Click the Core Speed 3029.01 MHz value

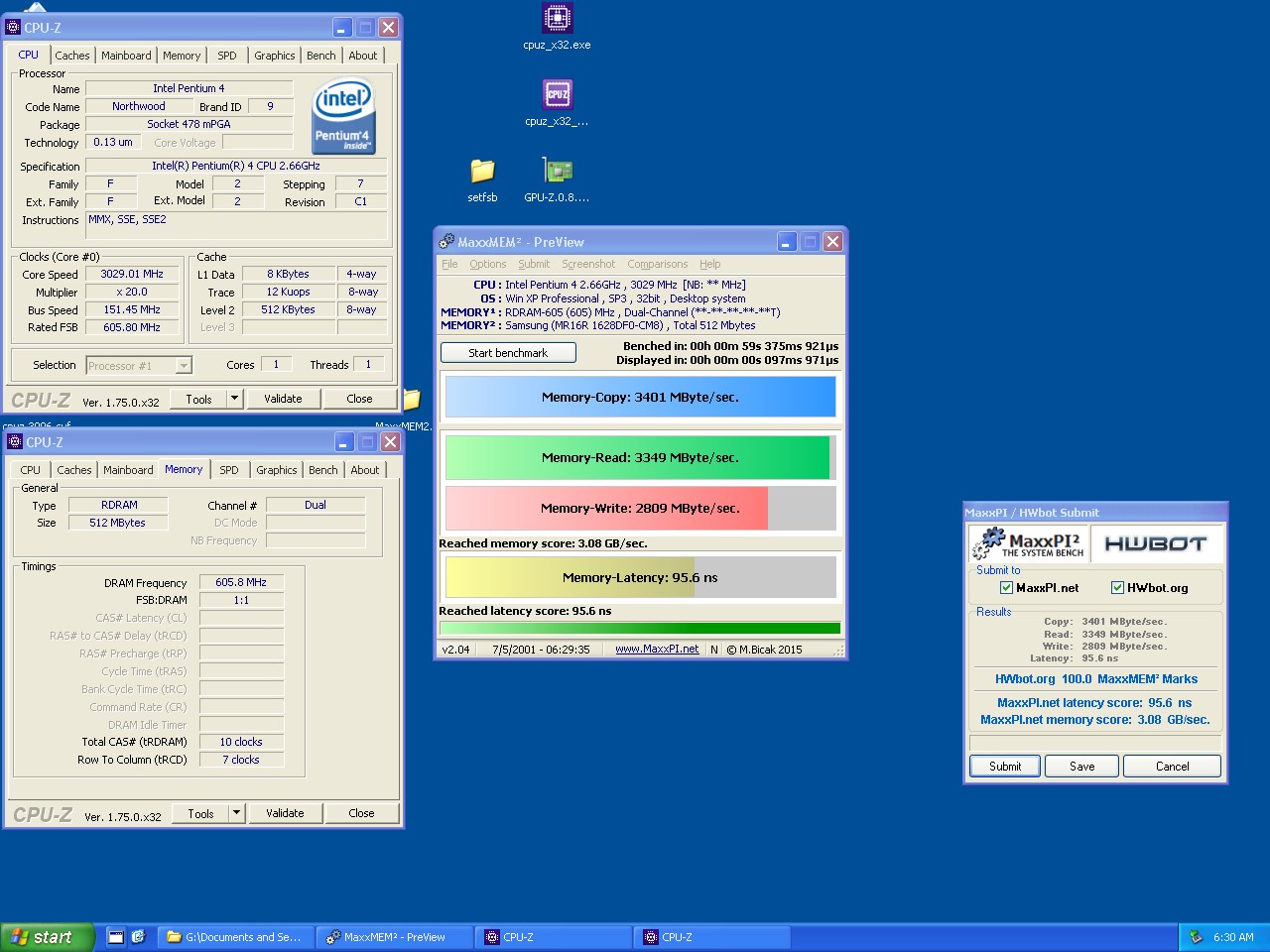tap(132, 274)
